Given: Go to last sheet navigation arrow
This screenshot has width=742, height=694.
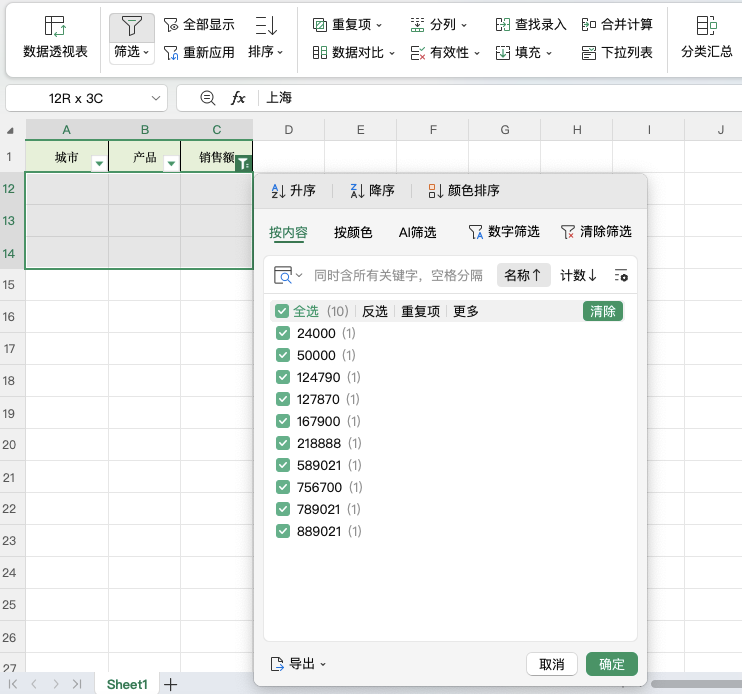Looking at the screenshot, I should tap(77, 684).
